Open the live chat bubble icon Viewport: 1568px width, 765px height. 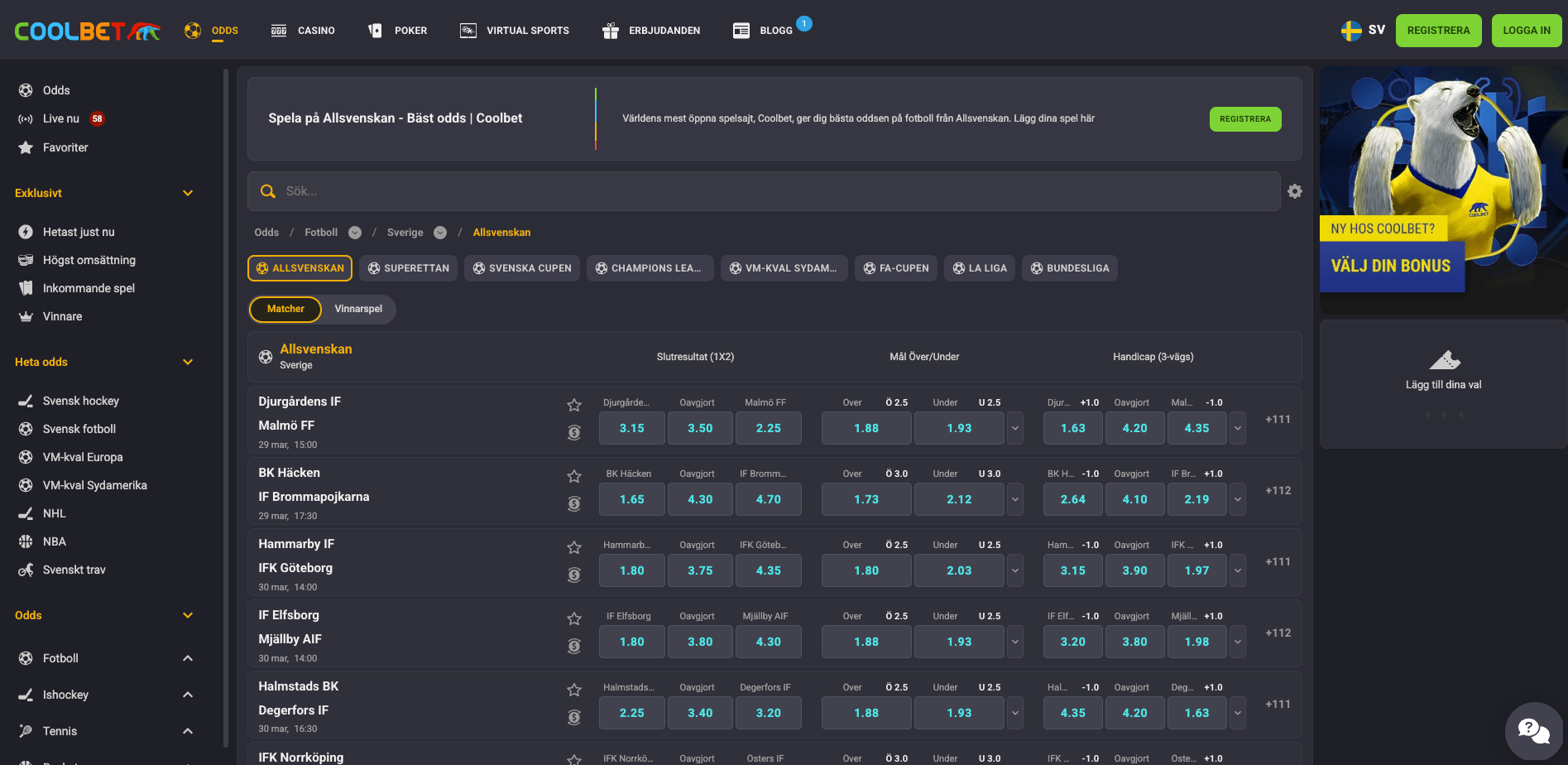[1533, 730]
